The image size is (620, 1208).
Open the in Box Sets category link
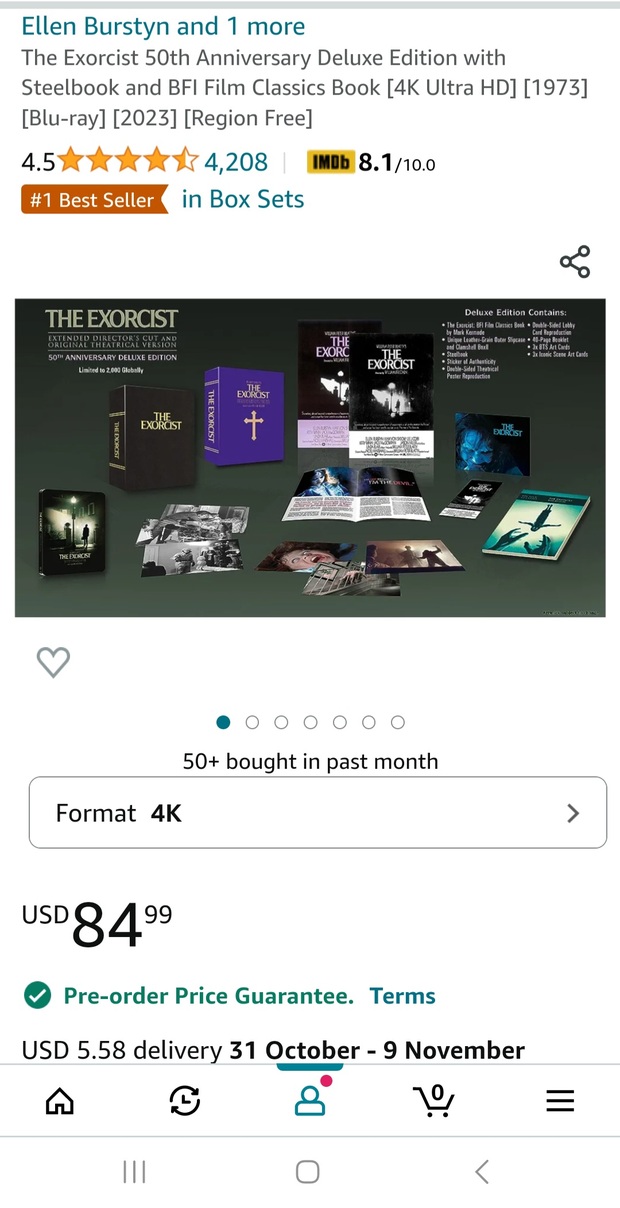(242, 199)
